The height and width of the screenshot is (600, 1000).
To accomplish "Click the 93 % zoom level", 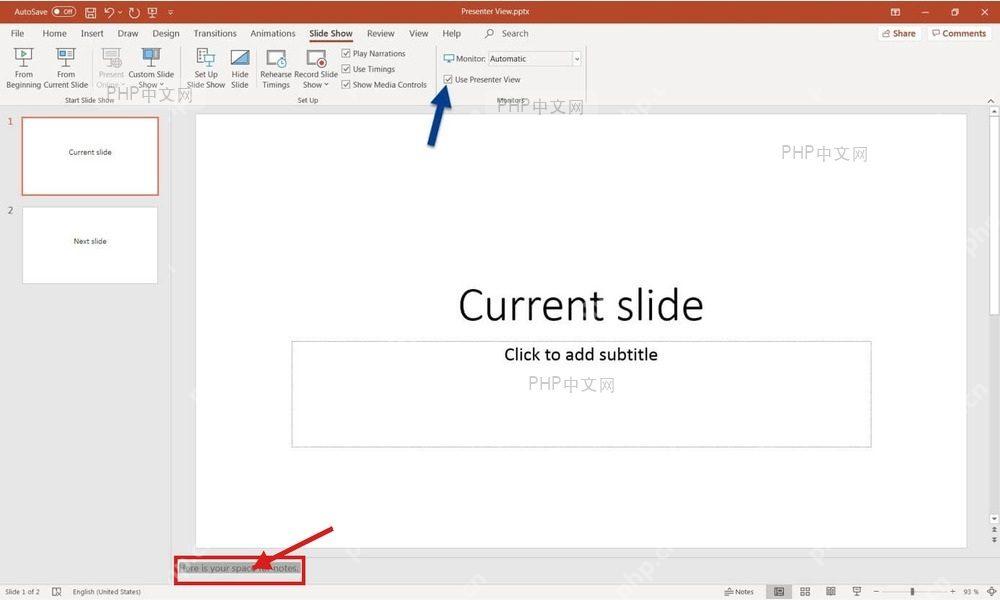I will click(x=970, y=592).
